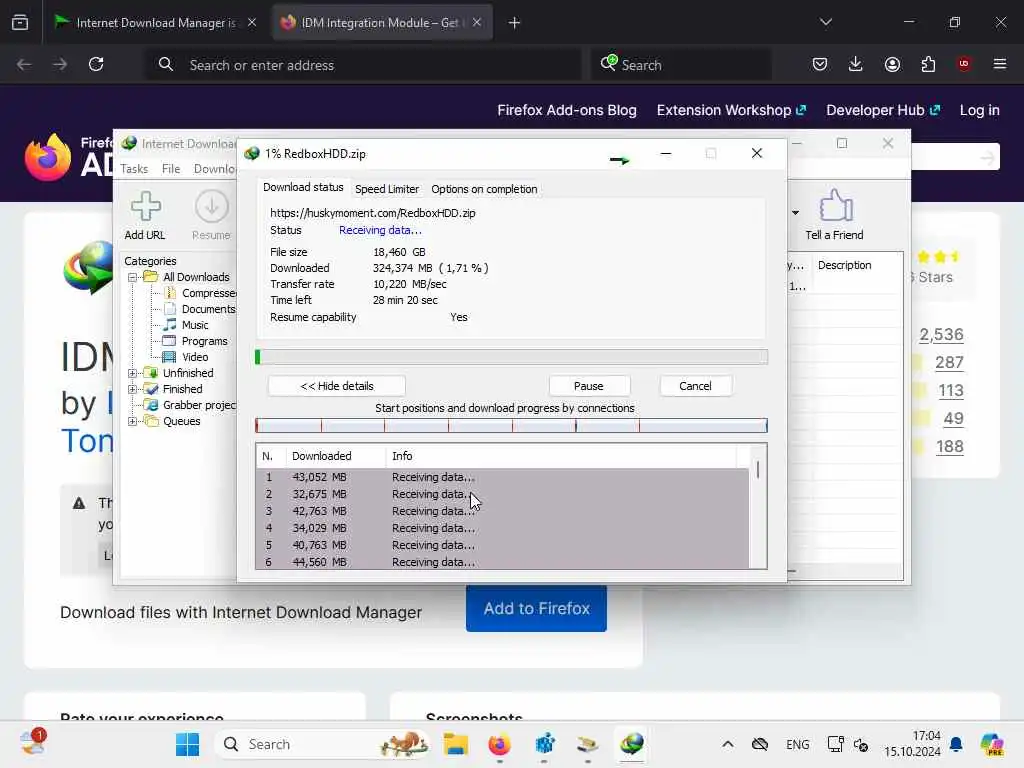Expand the Queues tree node
The height and width of the screenshot is (768, 1024).
click(x=133, y=421)
